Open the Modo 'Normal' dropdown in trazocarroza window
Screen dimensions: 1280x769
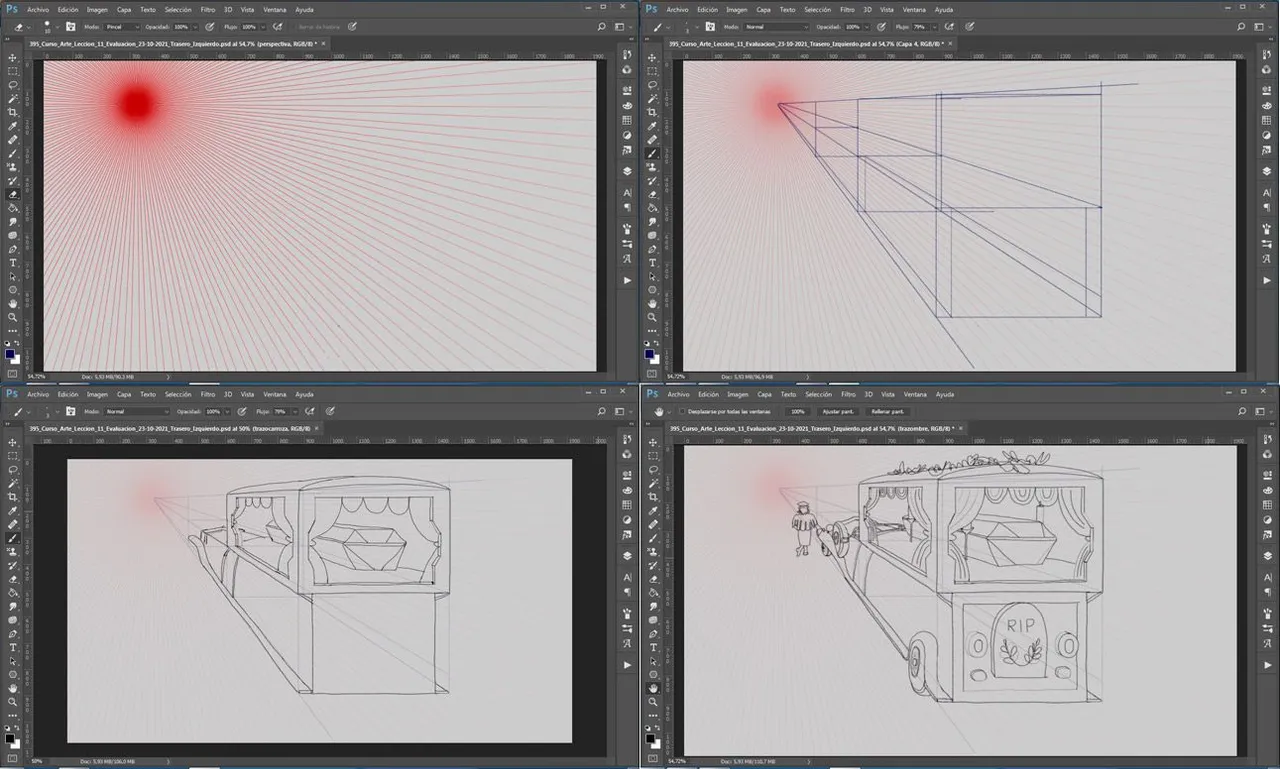[137, 411]
